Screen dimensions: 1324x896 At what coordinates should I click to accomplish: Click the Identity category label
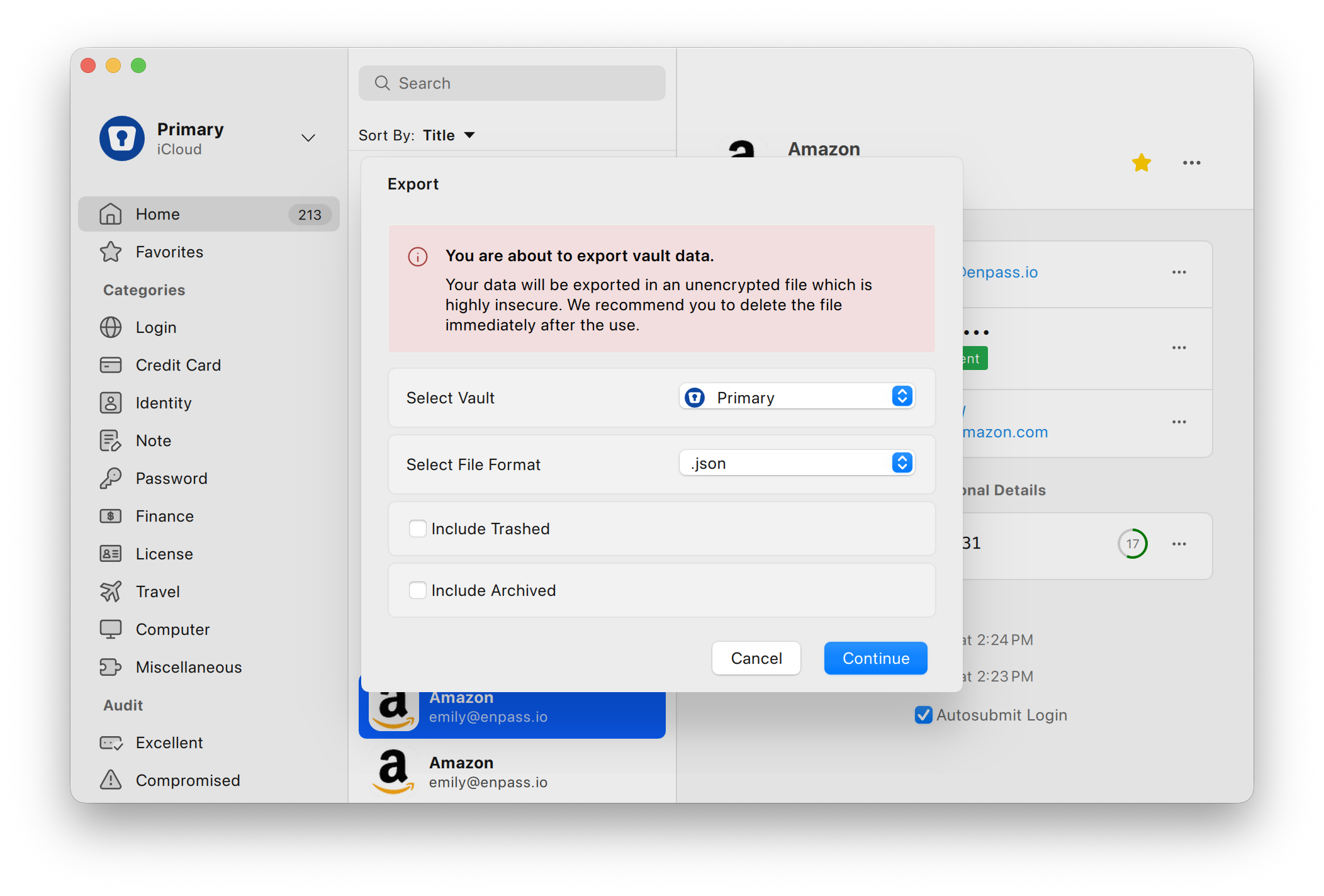point(164,403)
